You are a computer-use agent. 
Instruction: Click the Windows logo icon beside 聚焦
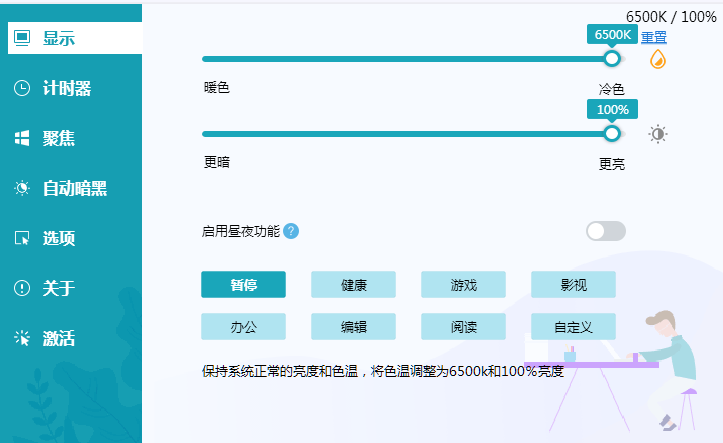click(21, 139)
